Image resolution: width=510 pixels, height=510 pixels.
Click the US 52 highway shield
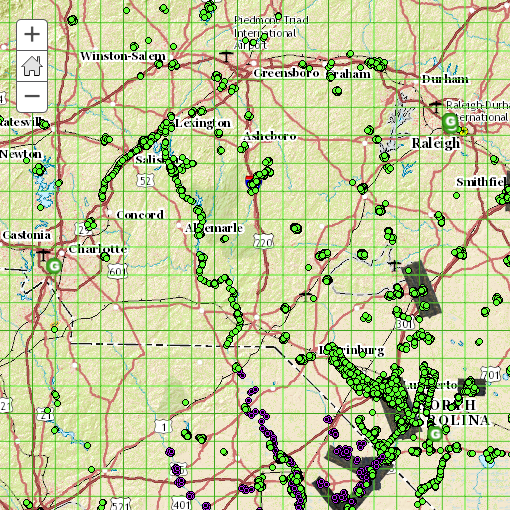[146, 180]
